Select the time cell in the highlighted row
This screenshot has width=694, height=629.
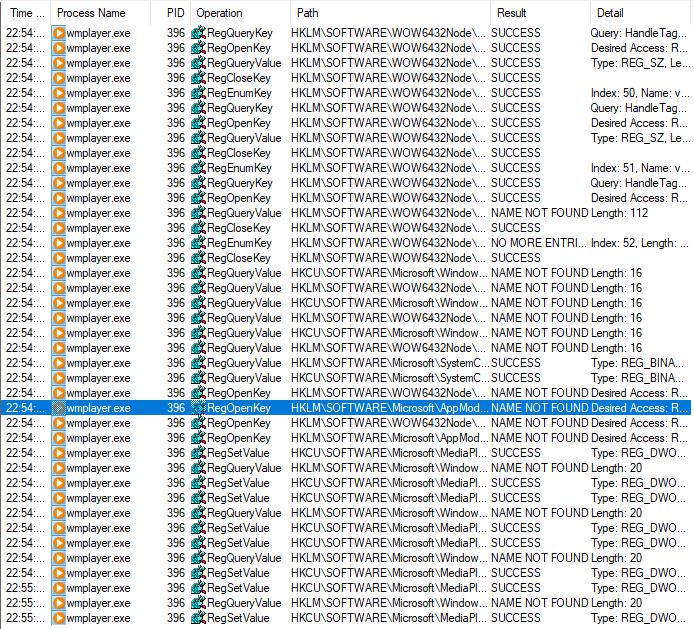tap(25, 408)
